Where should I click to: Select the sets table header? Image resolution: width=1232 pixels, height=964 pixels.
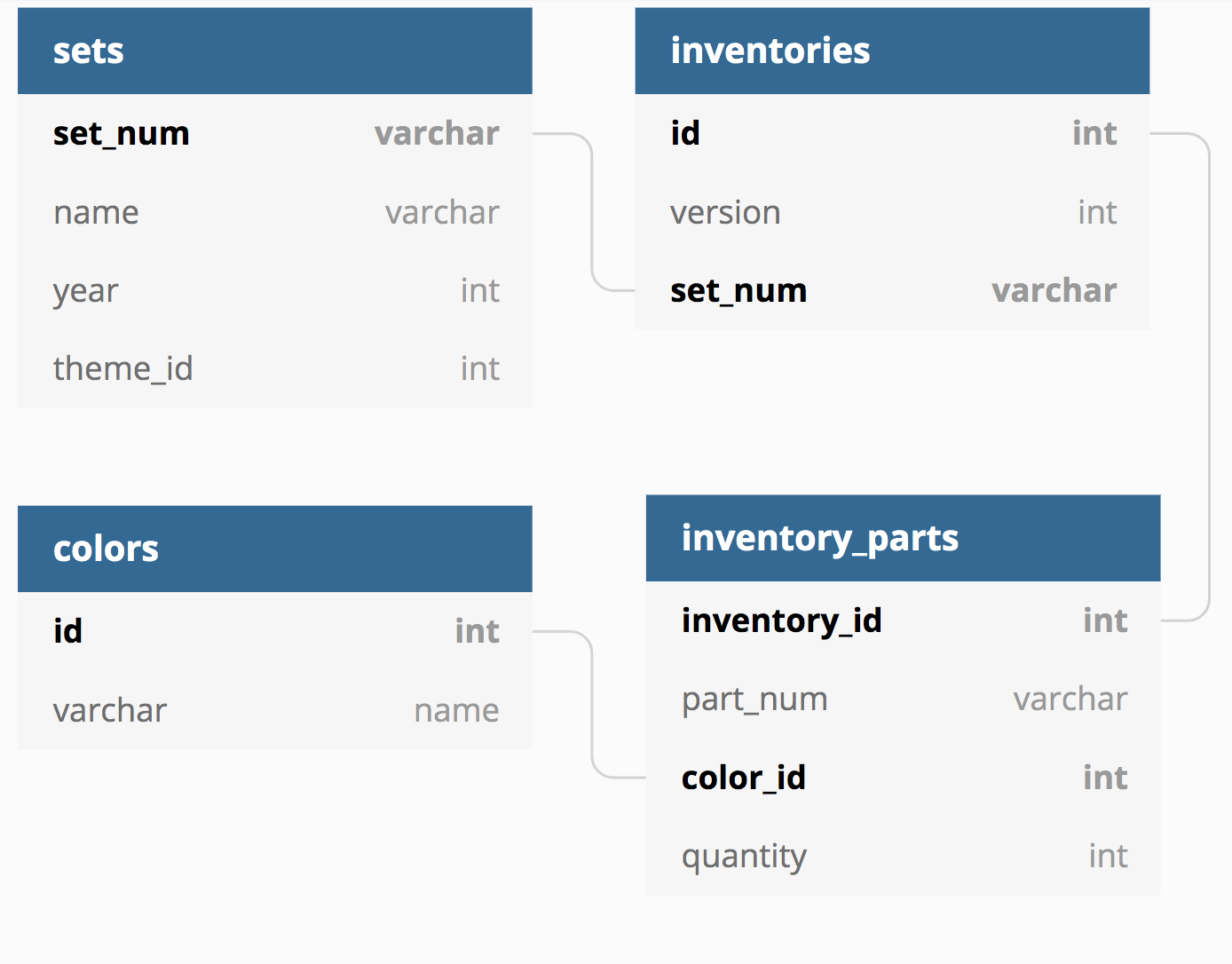pos(275,51)
